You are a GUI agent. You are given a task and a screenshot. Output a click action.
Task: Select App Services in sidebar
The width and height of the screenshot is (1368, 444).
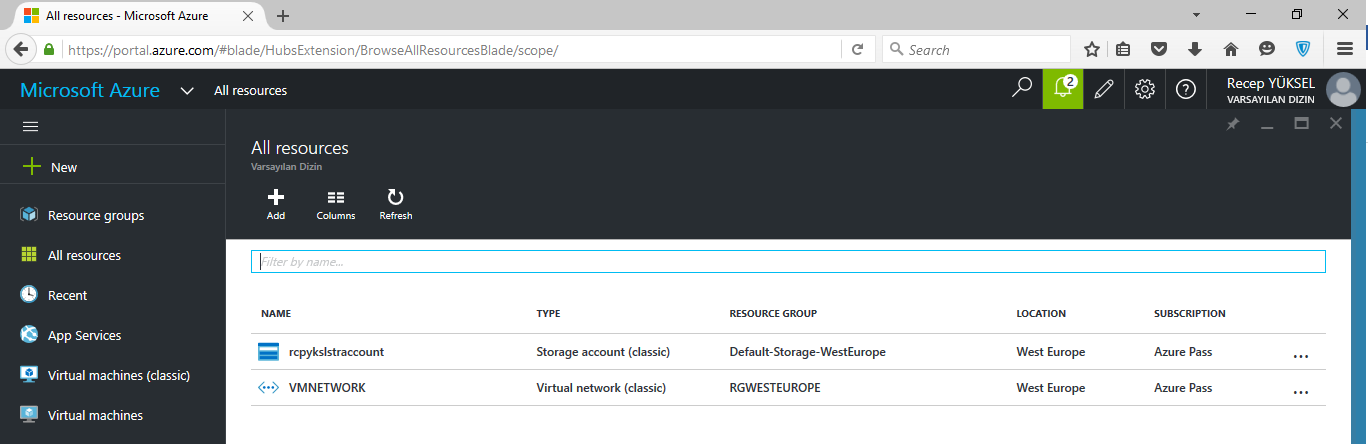tap(84, 335)
